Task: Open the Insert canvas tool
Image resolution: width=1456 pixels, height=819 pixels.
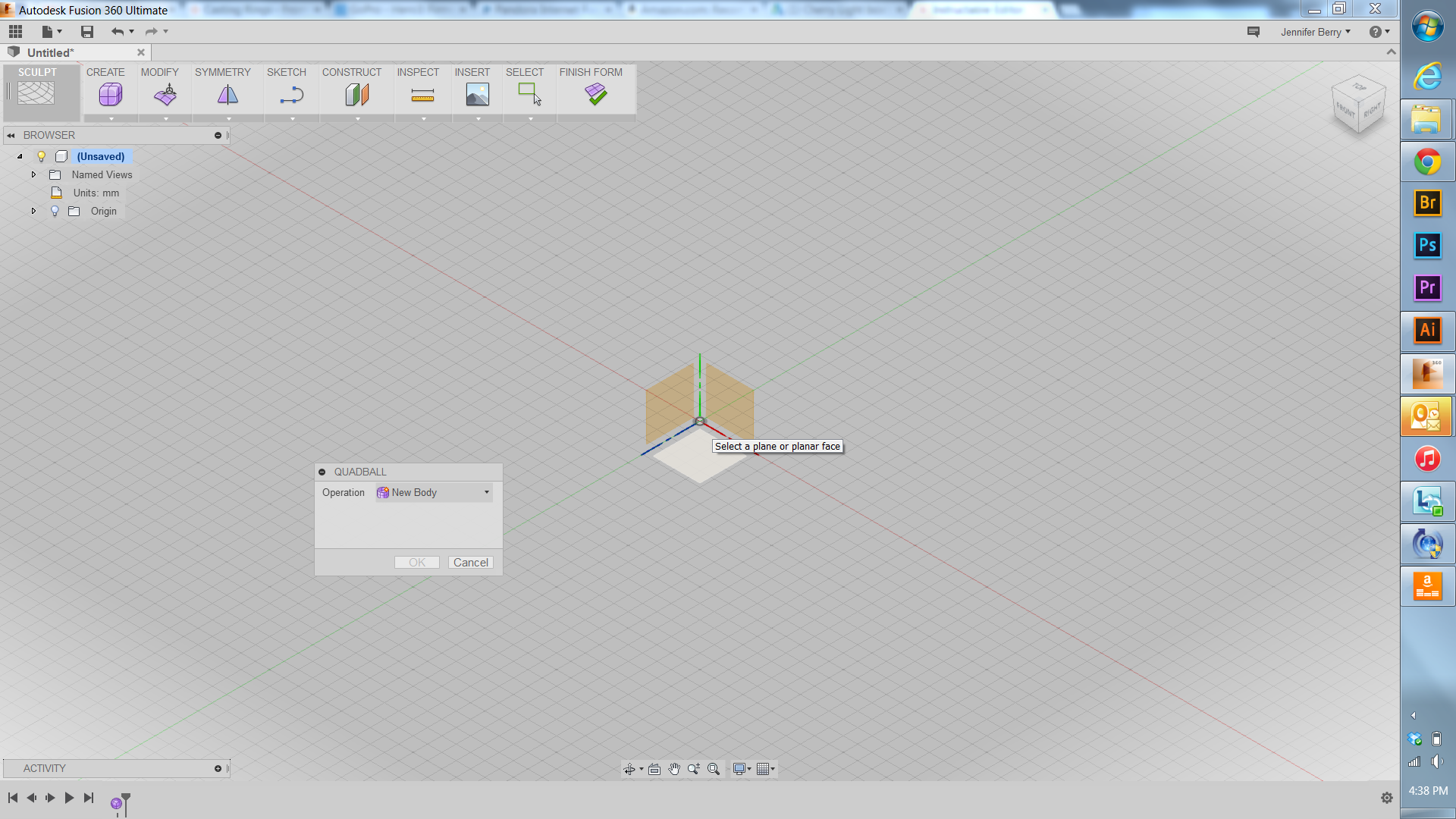Action: [476, 94]
